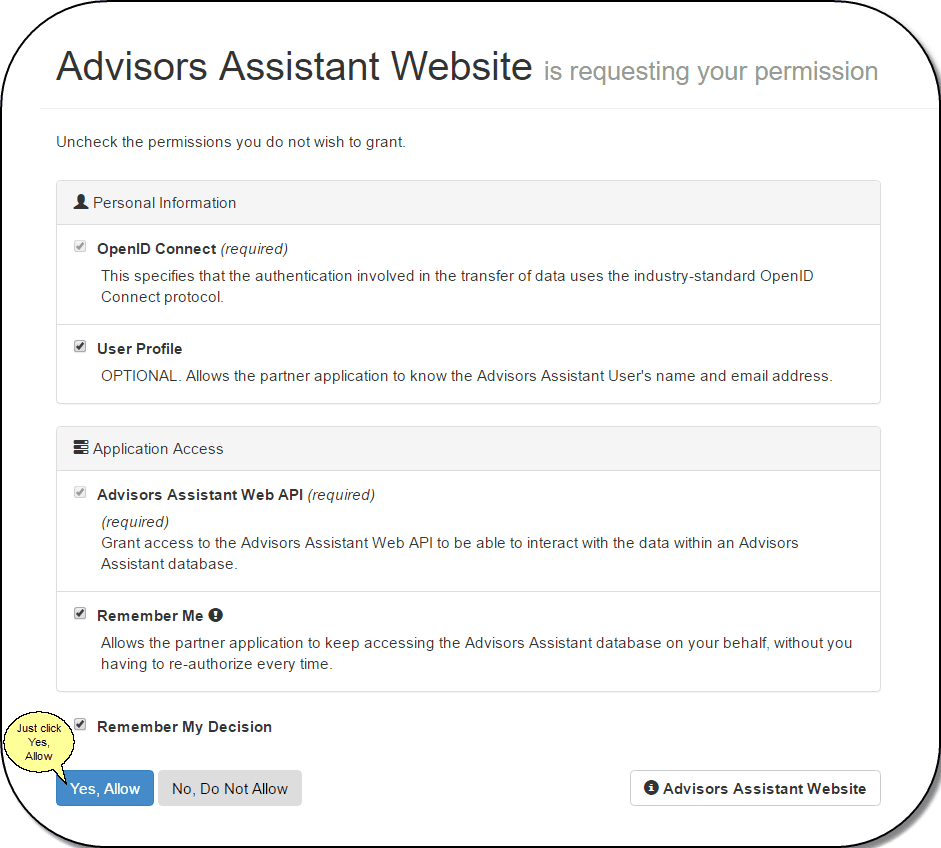Click the disabled Advisors Assistant Web API checkbox
941x848 pixels.
80,492
